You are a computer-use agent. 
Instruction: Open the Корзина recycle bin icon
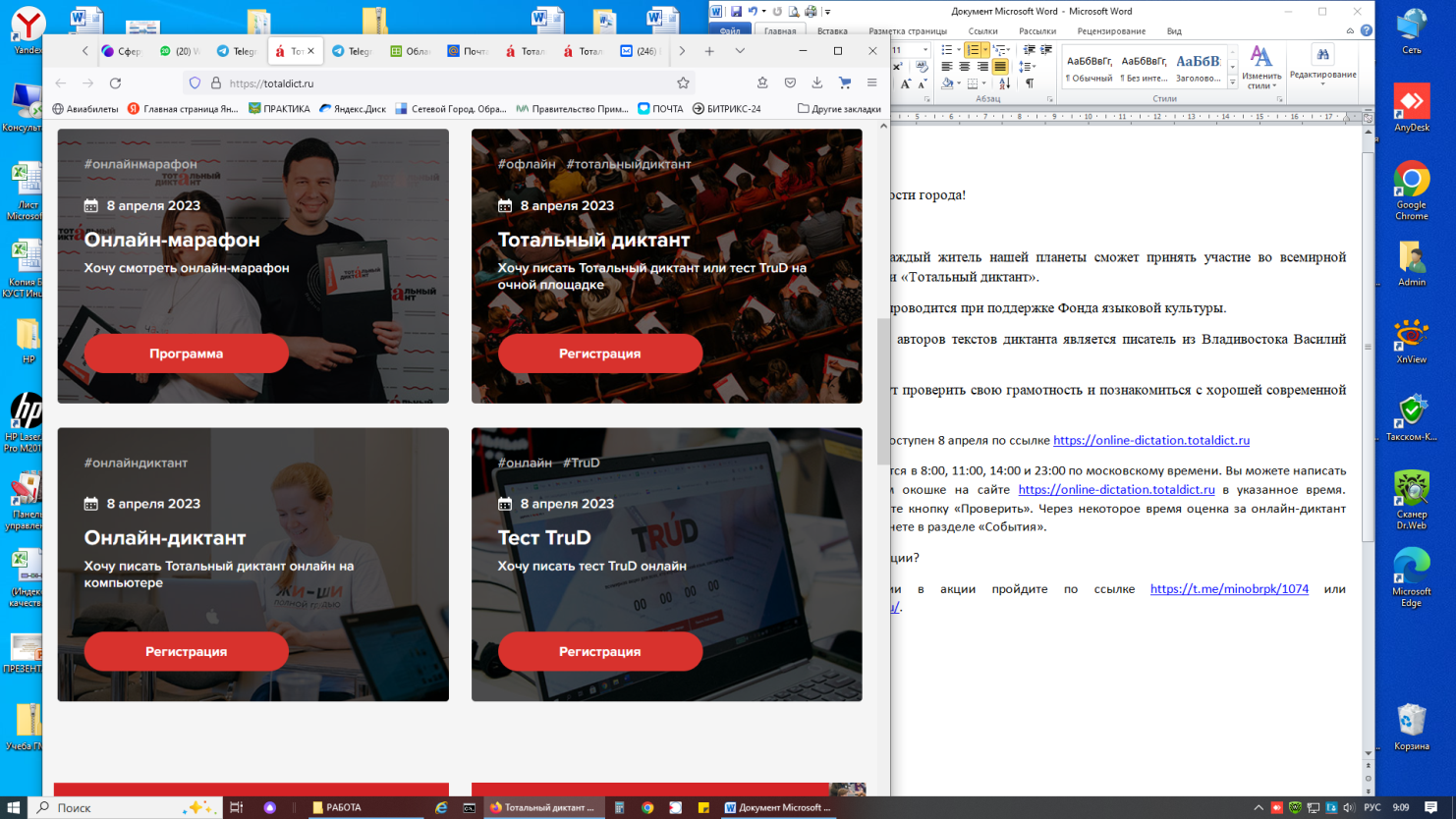1412,727
